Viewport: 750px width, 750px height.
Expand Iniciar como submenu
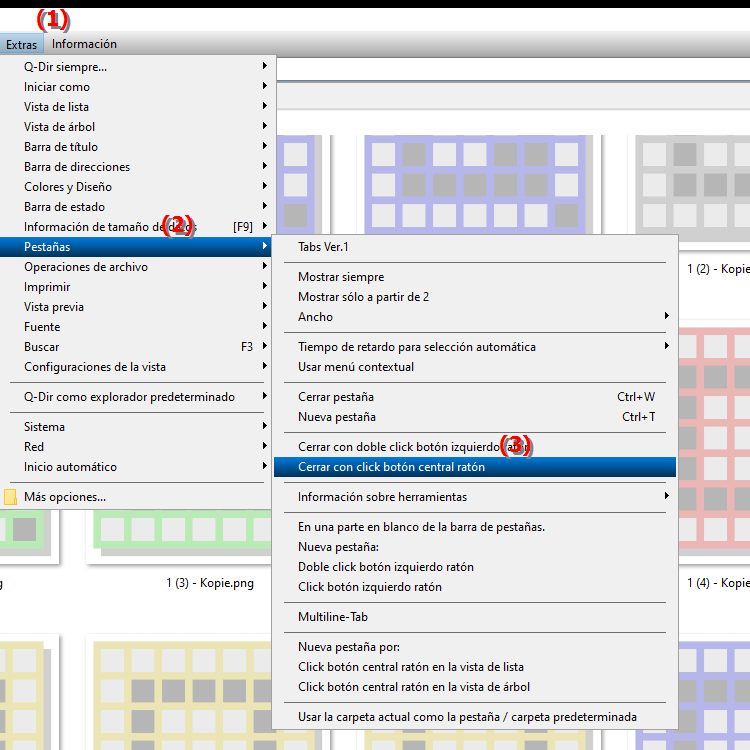point(136,87)
